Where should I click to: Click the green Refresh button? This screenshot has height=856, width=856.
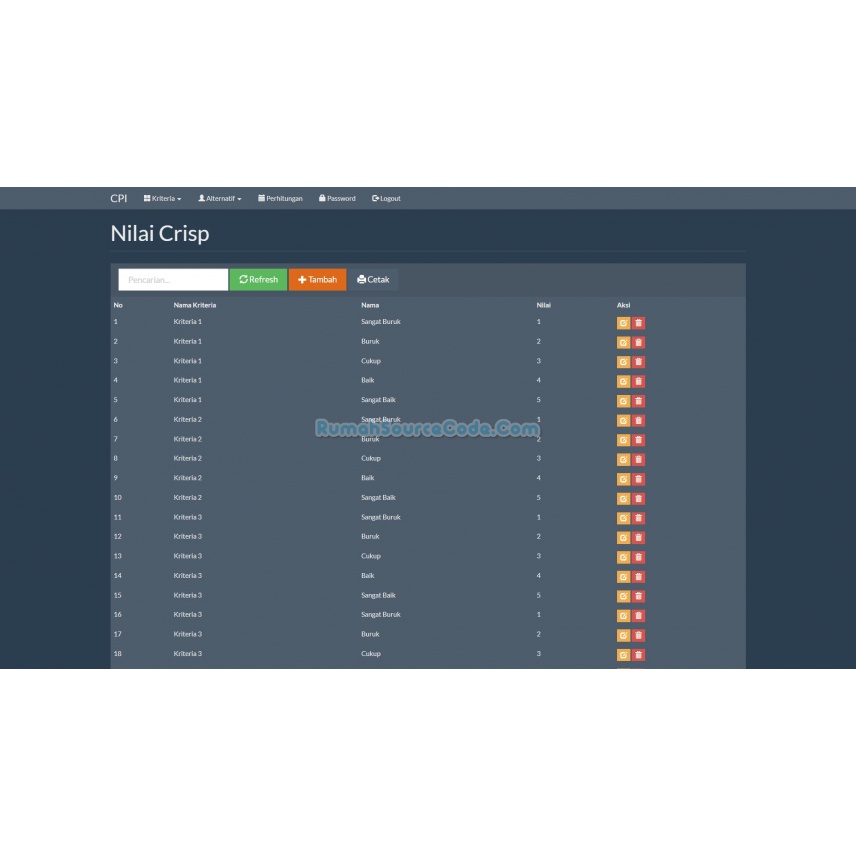coord(258,280)
